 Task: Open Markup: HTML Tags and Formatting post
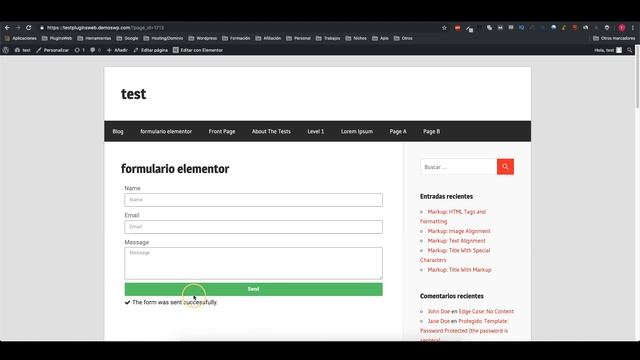[453, 216]
